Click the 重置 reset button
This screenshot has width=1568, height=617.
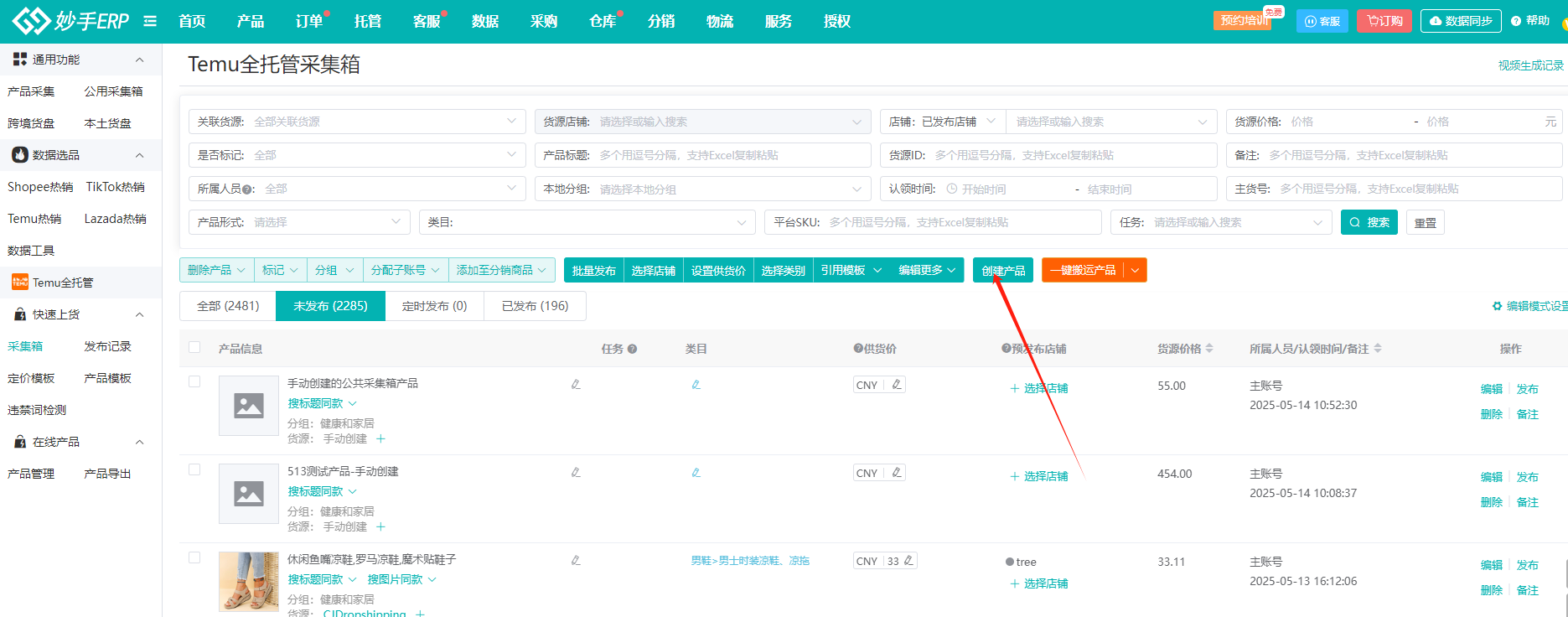click(1425, 222)
